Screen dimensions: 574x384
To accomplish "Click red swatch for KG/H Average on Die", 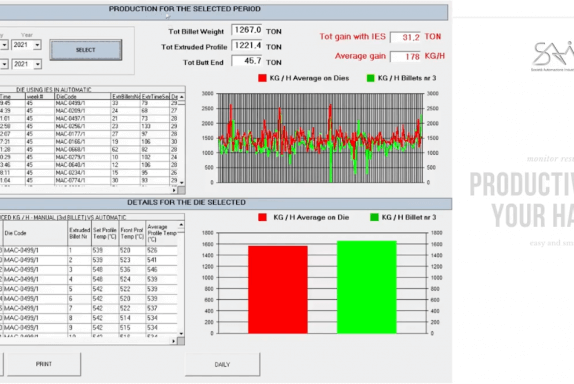I will click(262, 217).
